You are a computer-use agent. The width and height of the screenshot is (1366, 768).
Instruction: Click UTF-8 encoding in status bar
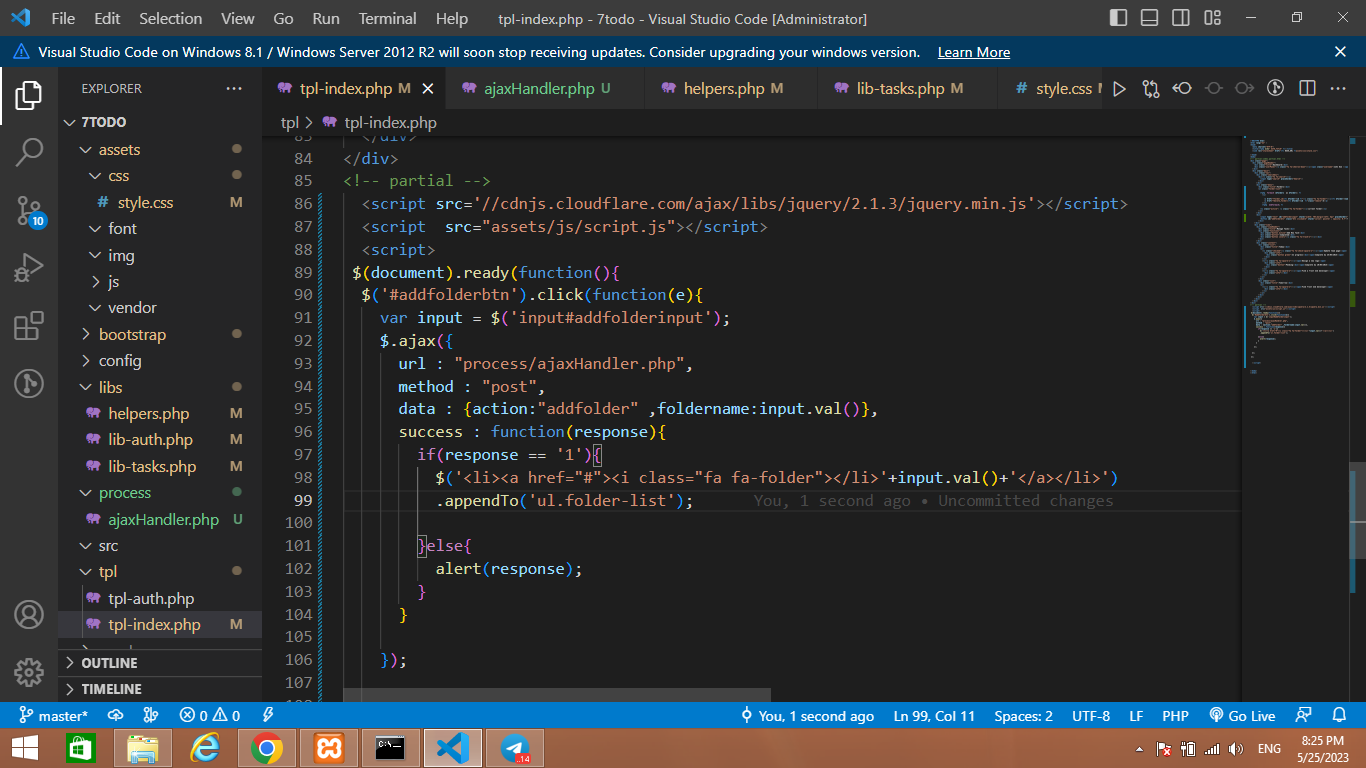[1091, 716]
